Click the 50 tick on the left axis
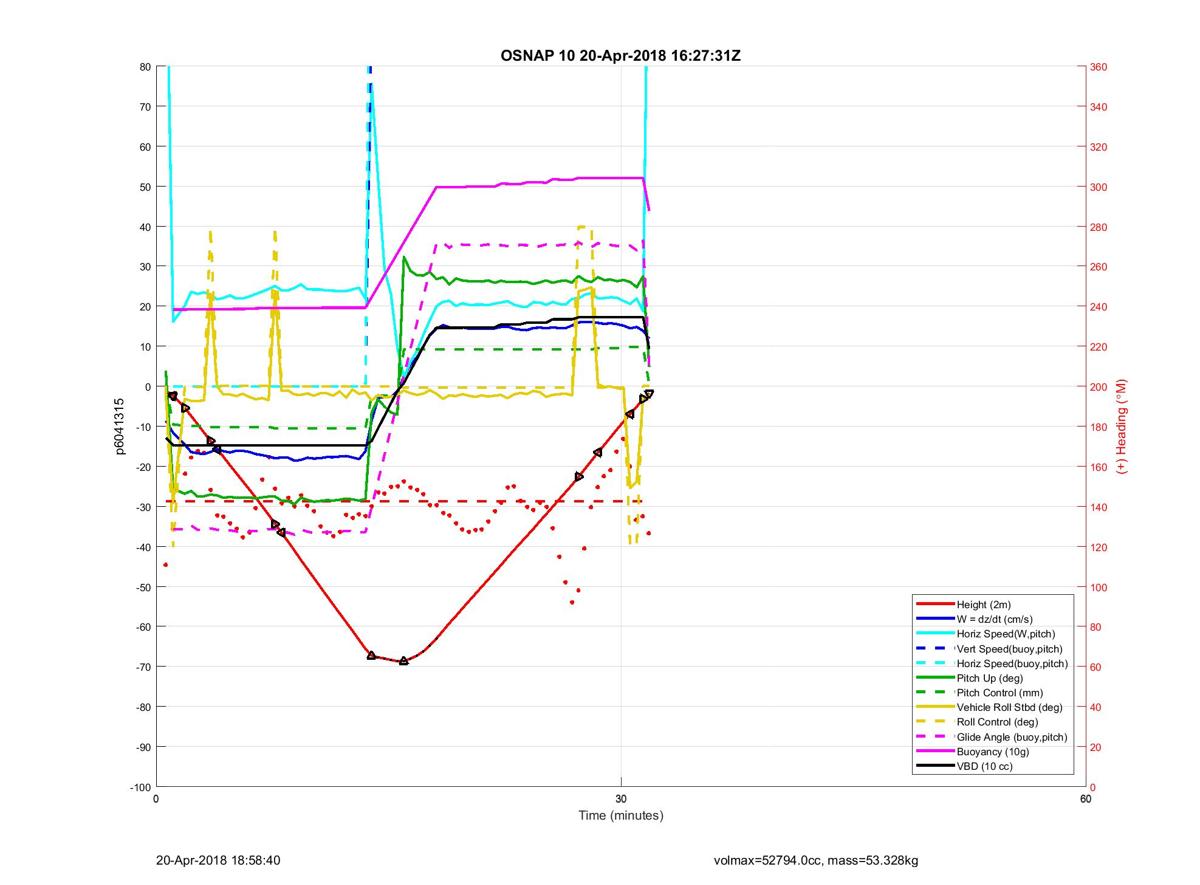Image resolution: width=1200 pixels, height=885 pixels. pyautogui.click(x=144, y=187)
